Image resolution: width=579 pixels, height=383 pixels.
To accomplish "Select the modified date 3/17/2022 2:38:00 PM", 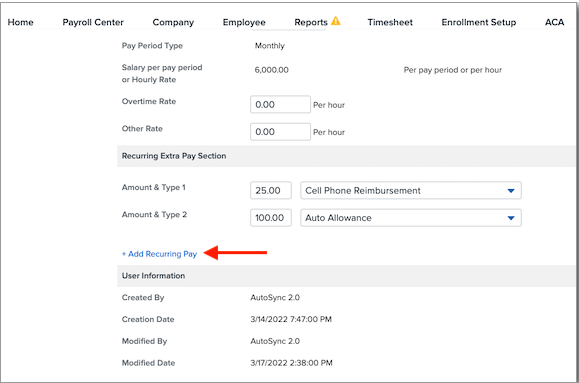I will click(291, 363).
